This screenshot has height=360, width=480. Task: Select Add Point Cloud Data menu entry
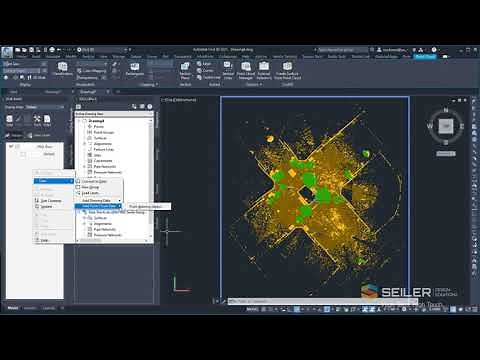point(98,206)
